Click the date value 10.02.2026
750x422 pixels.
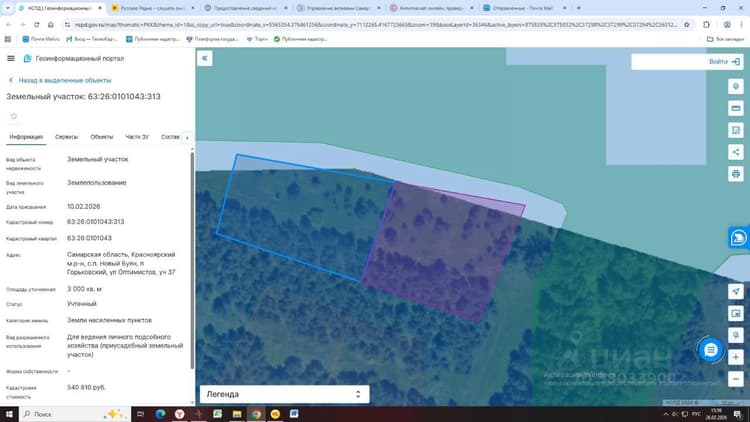[x=84, y=206]
